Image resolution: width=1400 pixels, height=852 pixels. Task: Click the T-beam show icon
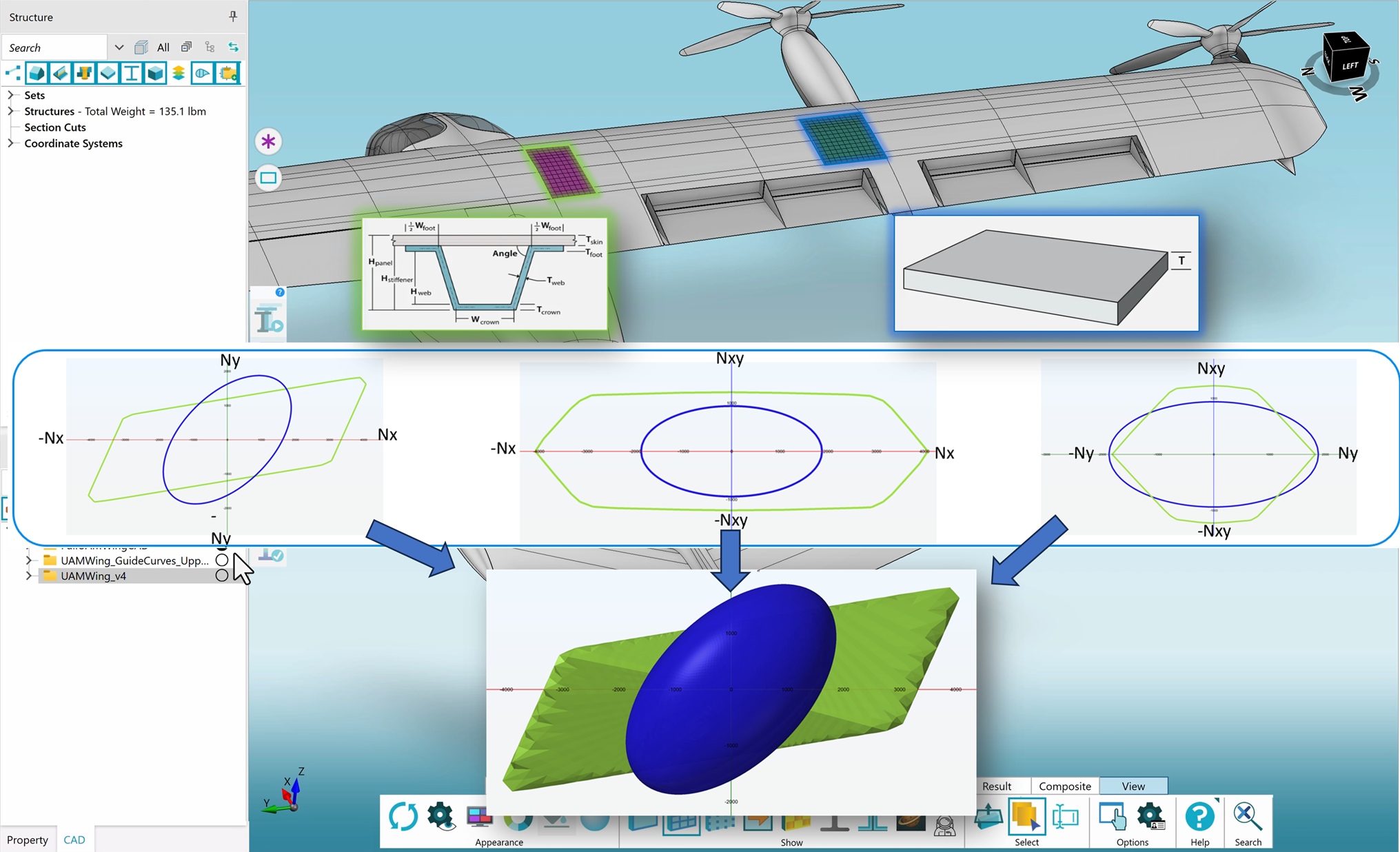[834, 823]
